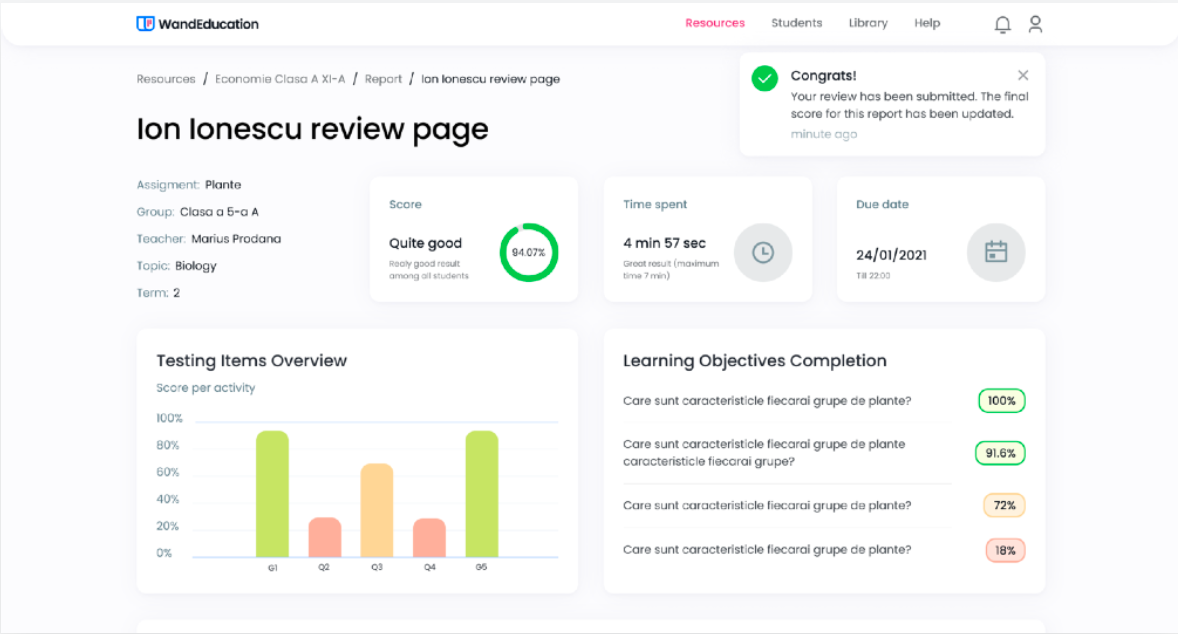Open the user profile icon
Screen dimensions: 1178x634
1035,24
